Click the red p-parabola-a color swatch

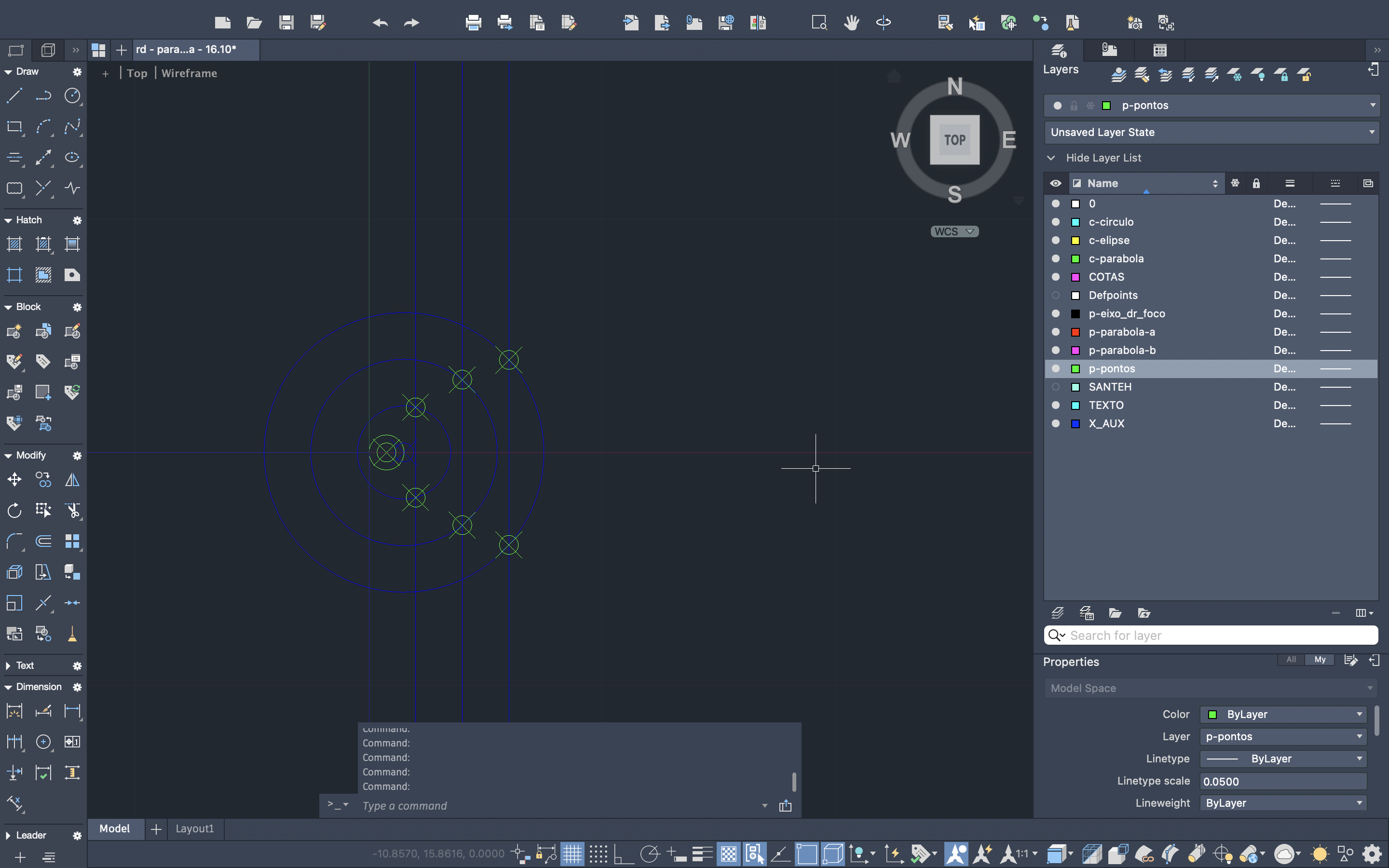coord(1076,332)
